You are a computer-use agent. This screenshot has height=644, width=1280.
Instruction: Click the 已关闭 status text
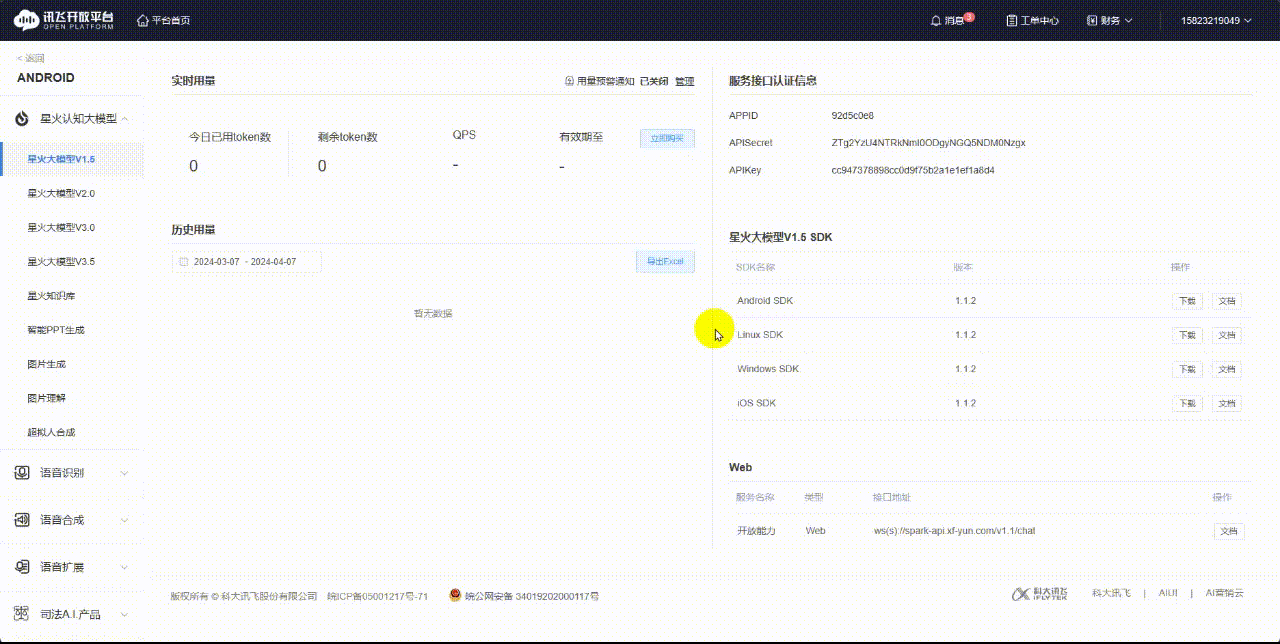pos(654,81)
